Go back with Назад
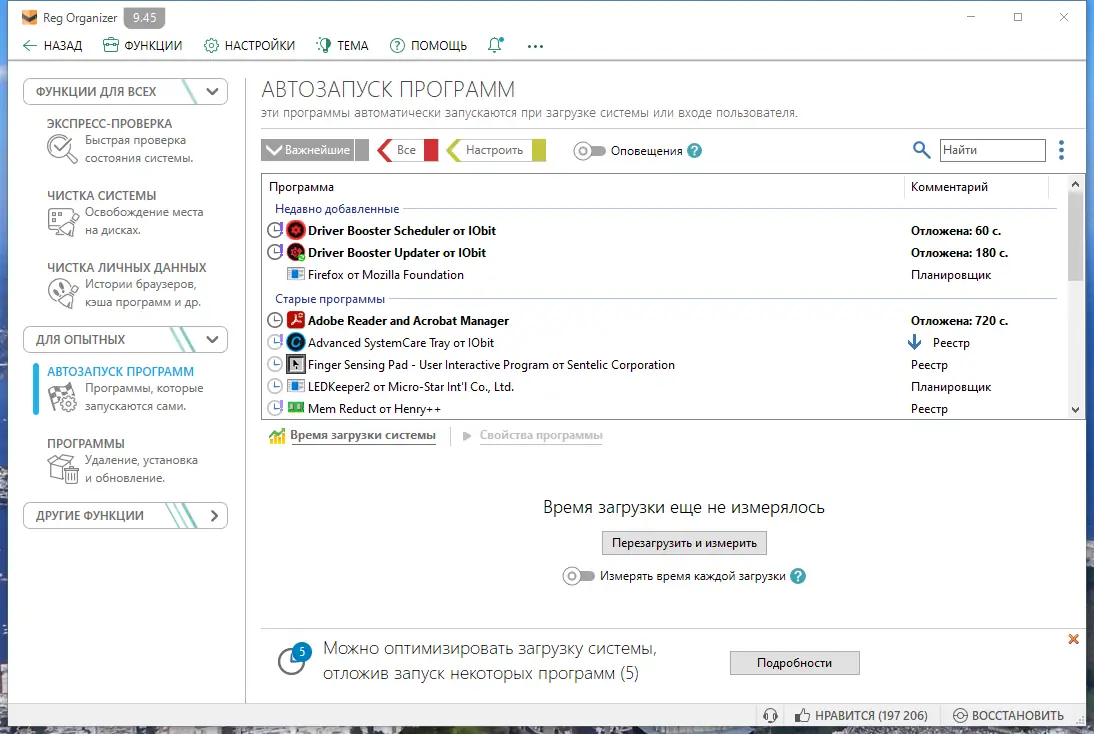This screenshot has height=734, width=1094. [52, 45]
